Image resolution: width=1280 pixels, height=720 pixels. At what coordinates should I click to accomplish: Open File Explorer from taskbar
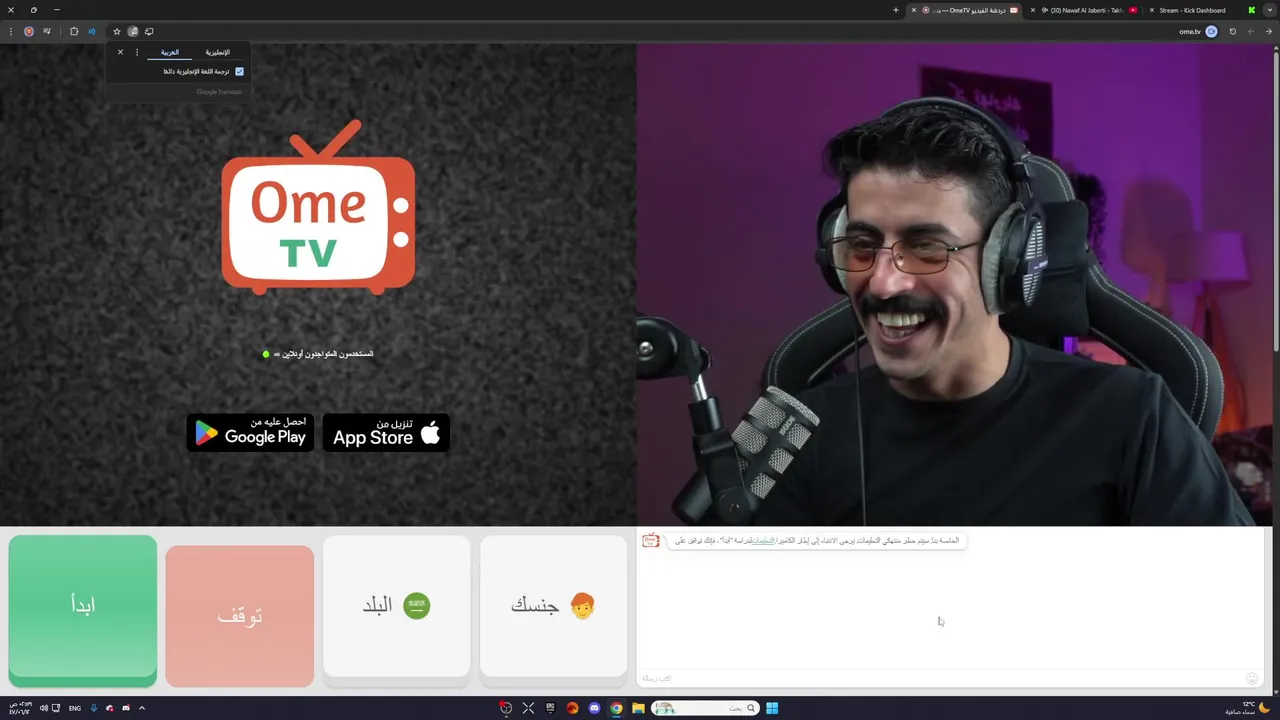(638, 708)
